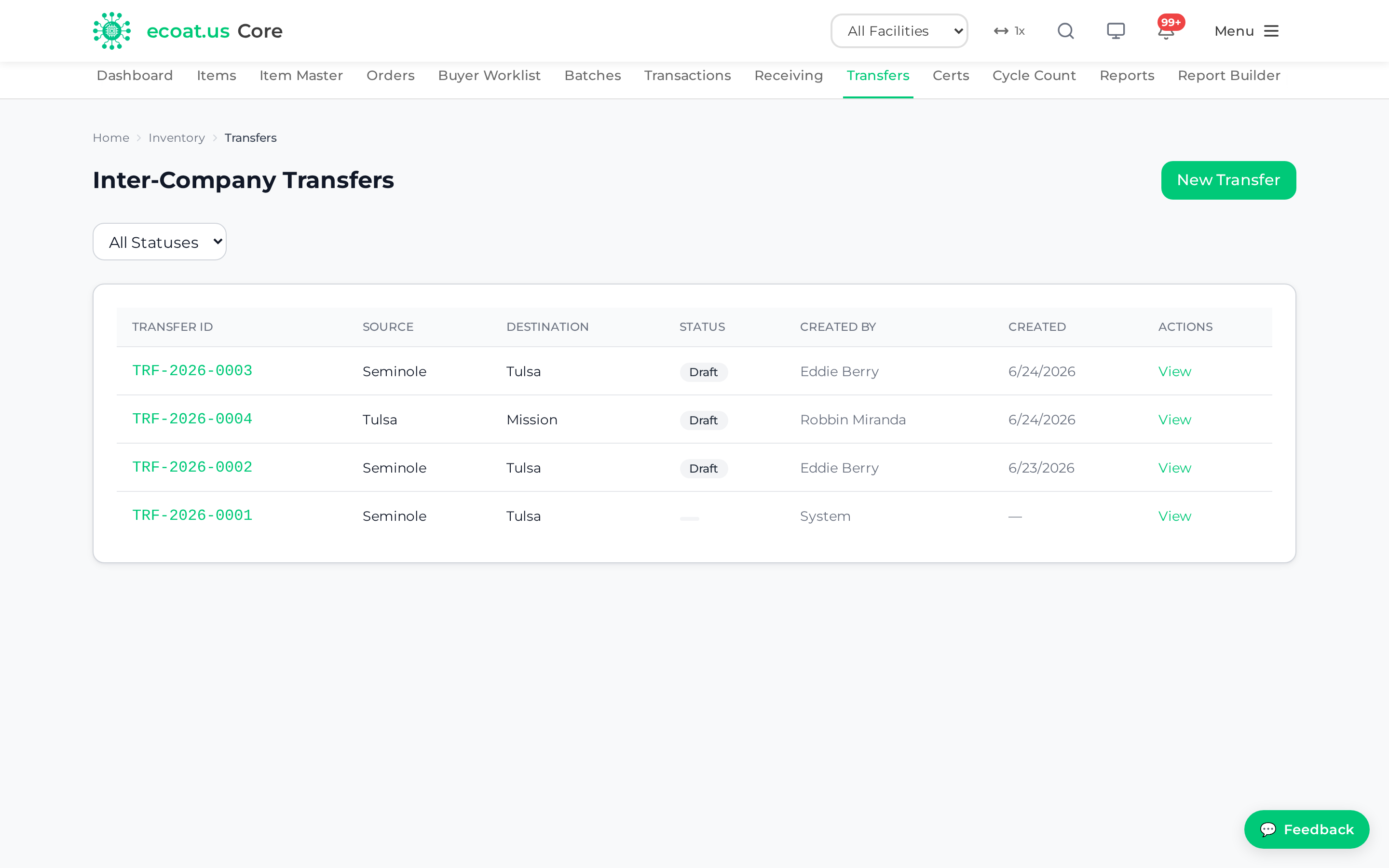Click the Source column header

click(388, 326)
